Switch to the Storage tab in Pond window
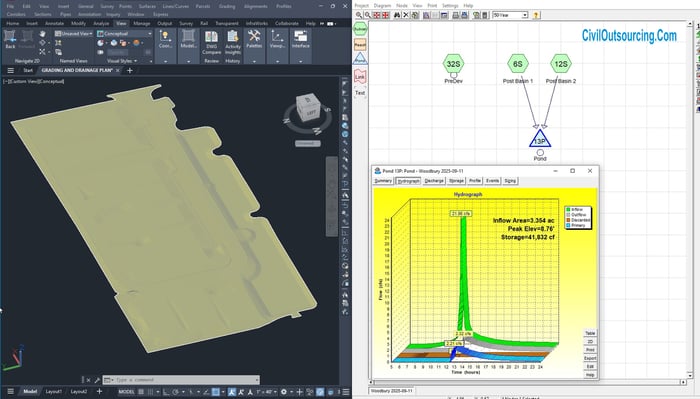 [456, 181]
